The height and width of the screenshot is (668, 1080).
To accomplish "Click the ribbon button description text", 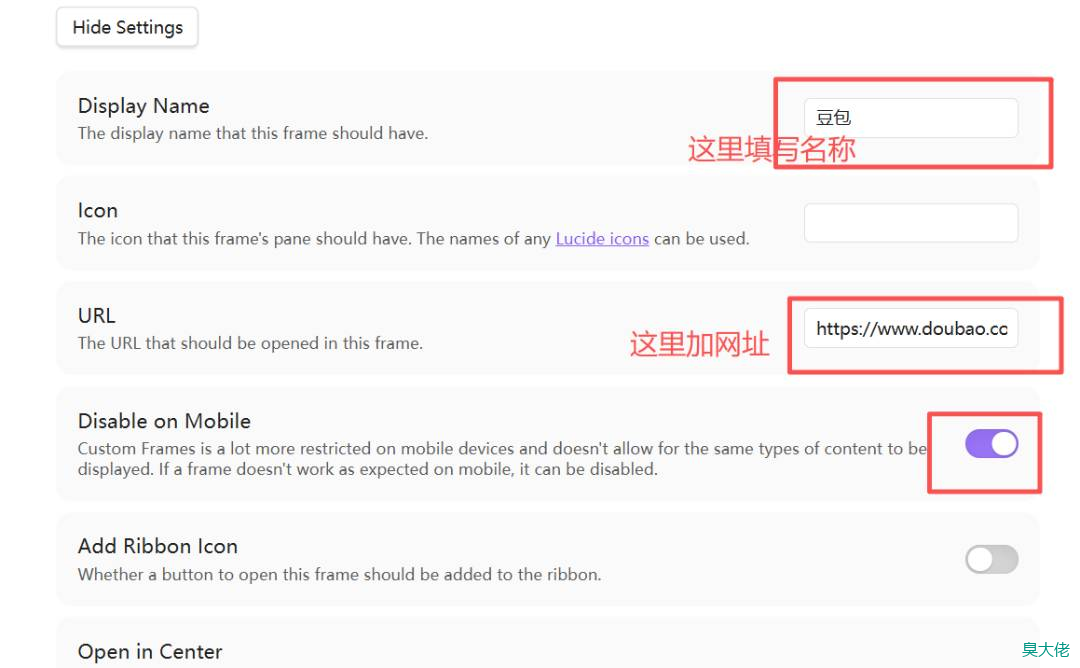I will [x=339, y=574].
